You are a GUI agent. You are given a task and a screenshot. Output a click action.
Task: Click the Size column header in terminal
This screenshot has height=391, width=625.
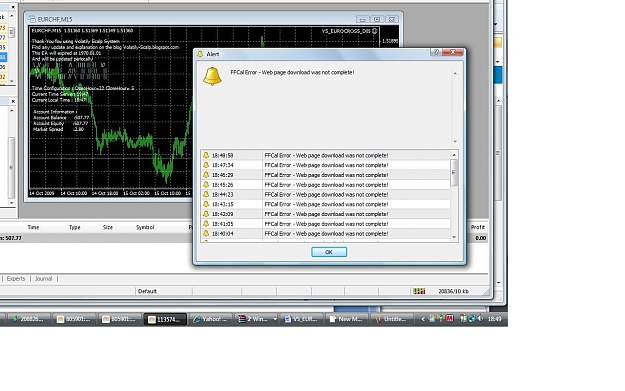tap(108, 227)
